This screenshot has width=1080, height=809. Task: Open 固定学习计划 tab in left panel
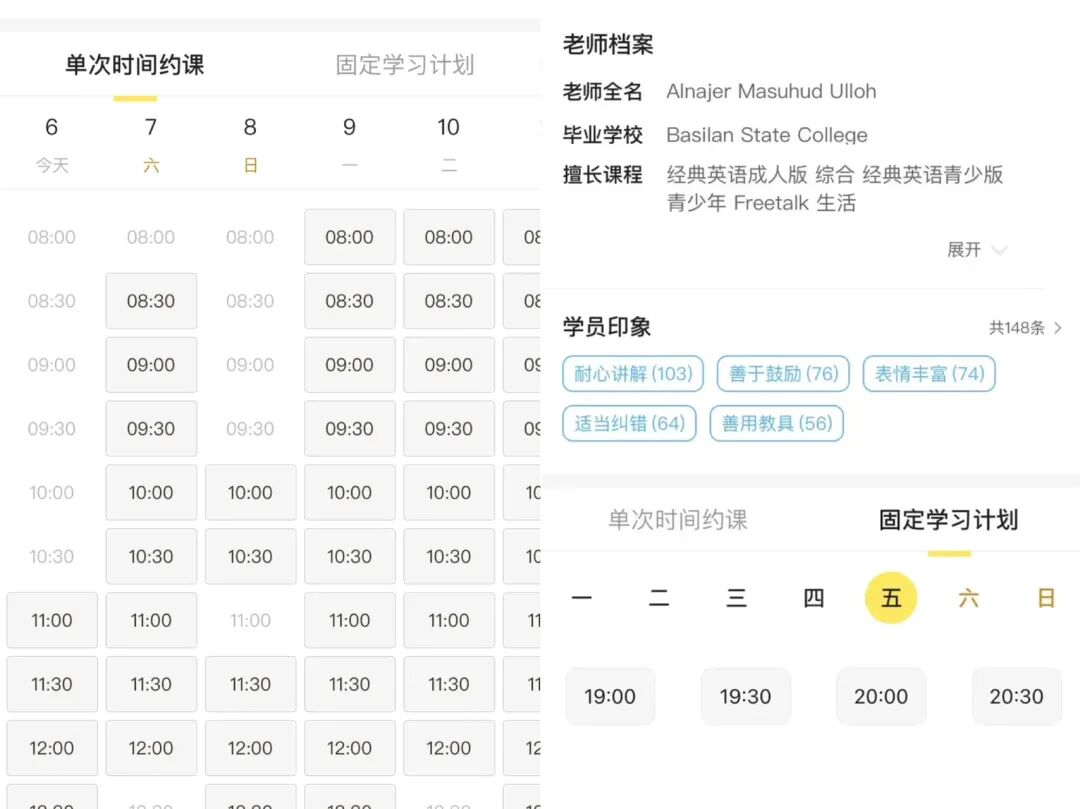point(405,65)
